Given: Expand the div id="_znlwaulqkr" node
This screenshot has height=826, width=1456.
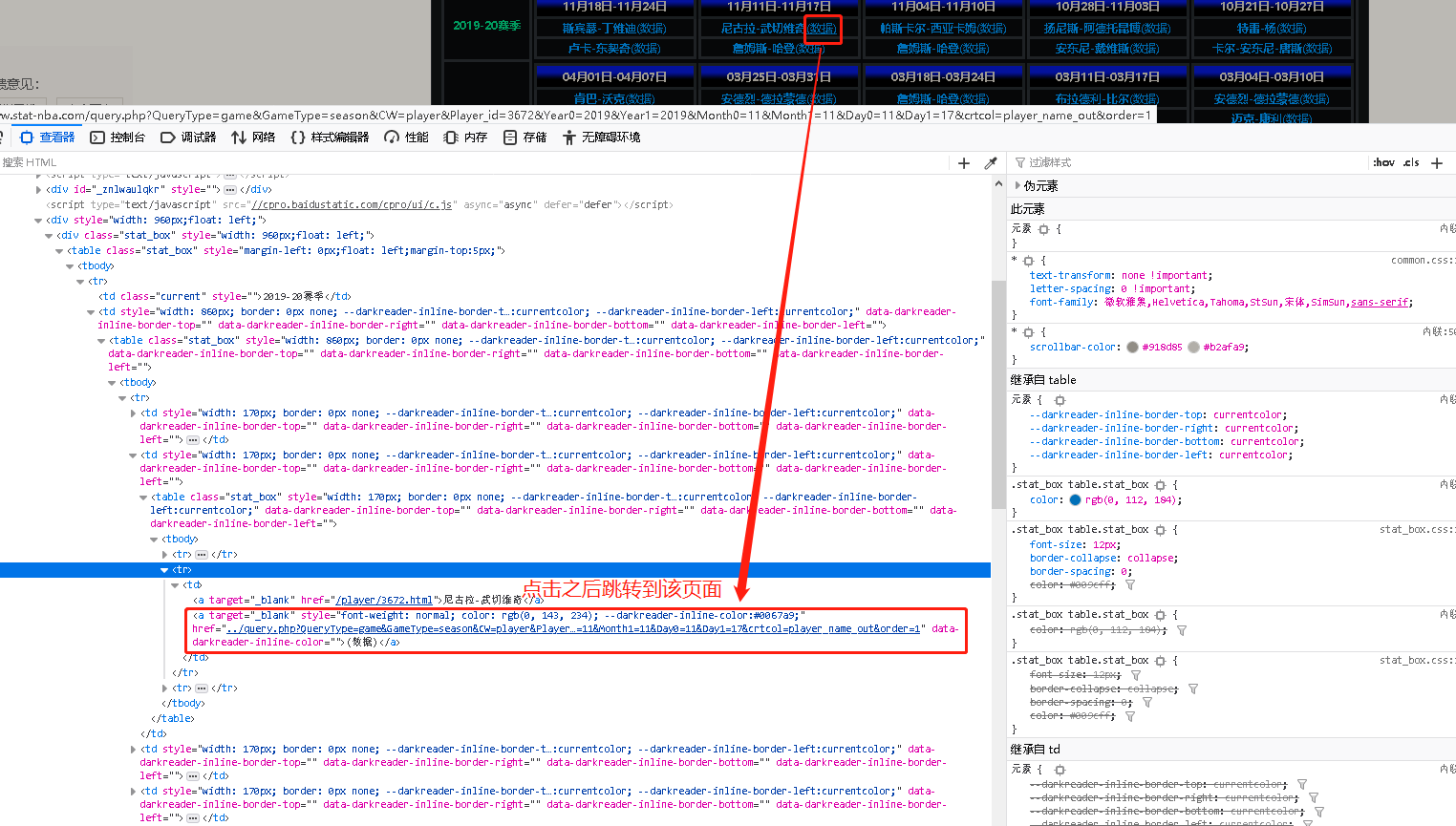Looking at the screenshot, I should click(x=38, y=190).
